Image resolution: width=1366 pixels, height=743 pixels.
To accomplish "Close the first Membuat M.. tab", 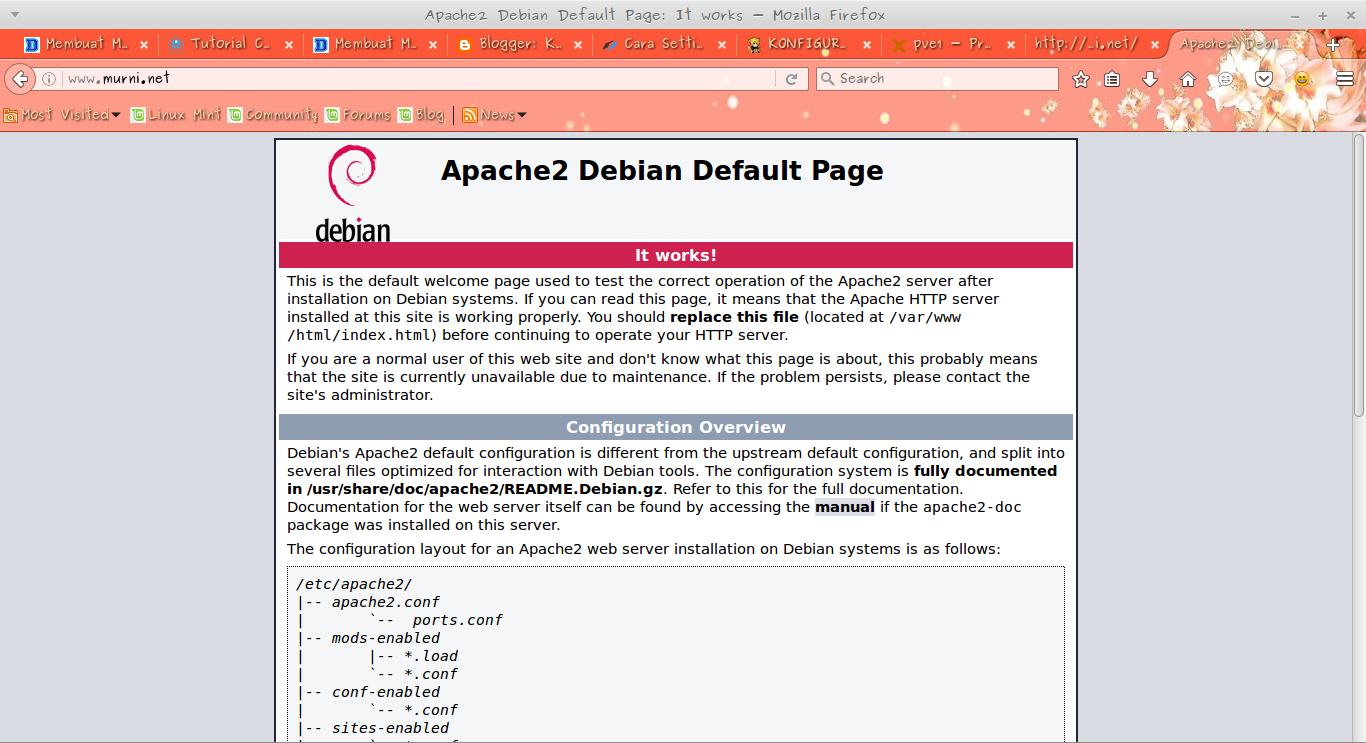I will pyautogui.click(x=144, y=45).
